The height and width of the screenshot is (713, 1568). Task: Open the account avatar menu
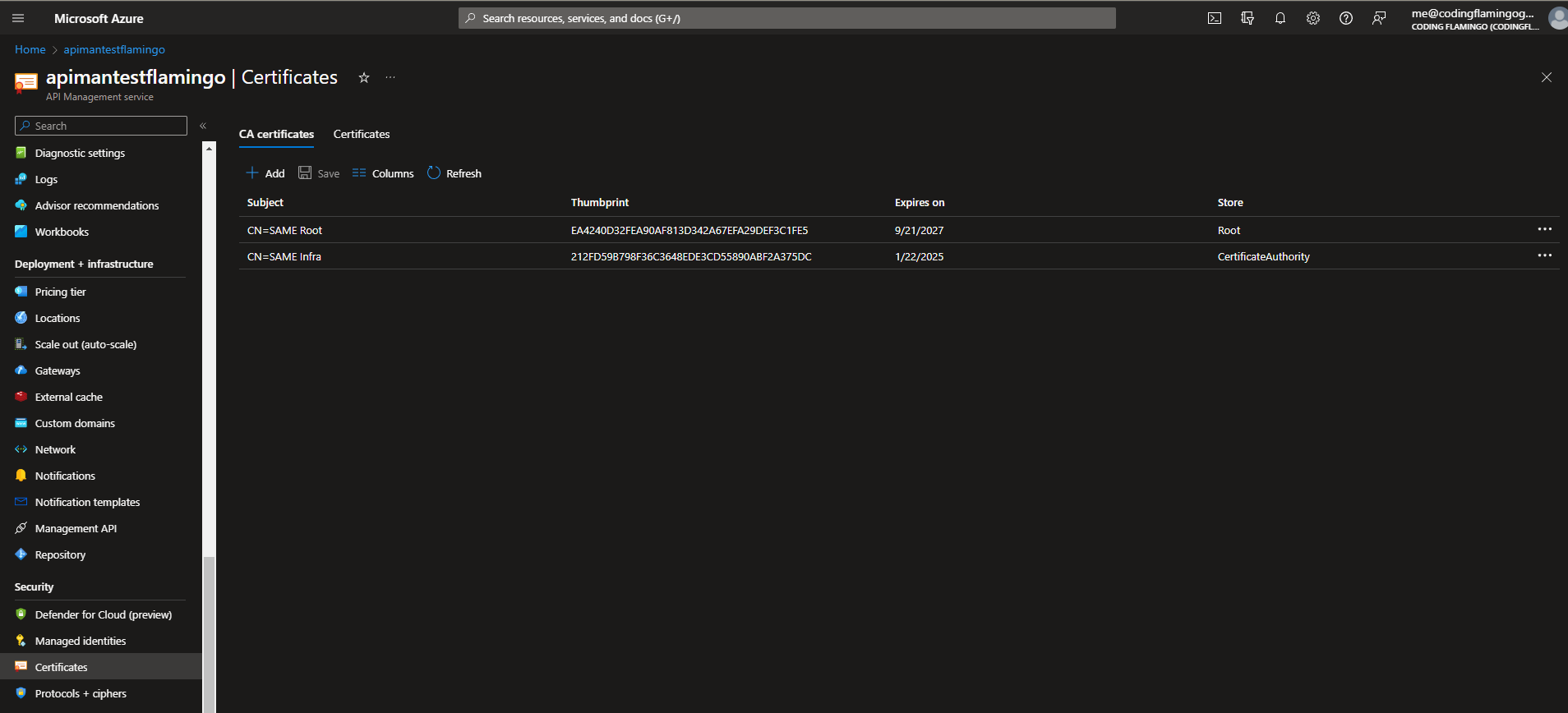pyautogui.click(x=1558, y=18)
